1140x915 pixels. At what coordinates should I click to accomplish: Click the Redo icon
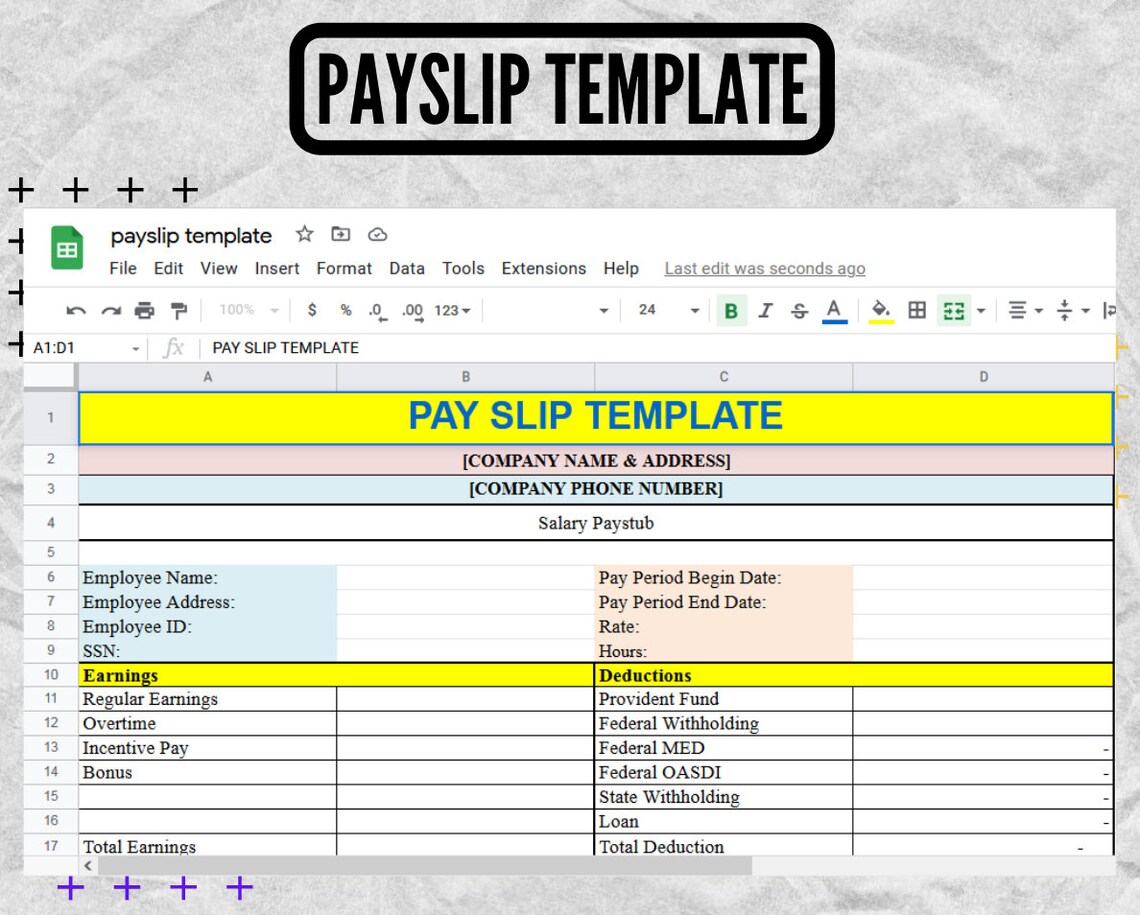(110, 310)
